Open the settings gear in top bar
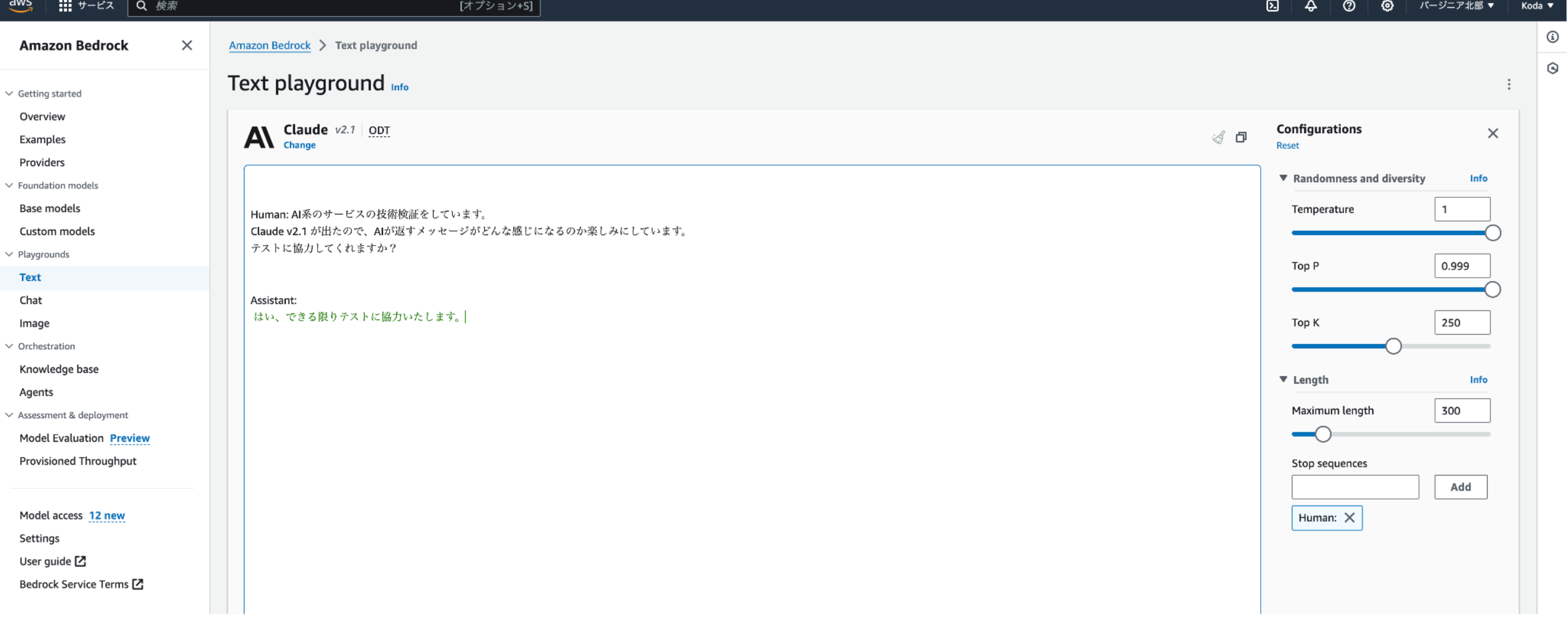Image resolution: width=1568 pixels, height=636 pixels. (1386, 6)
